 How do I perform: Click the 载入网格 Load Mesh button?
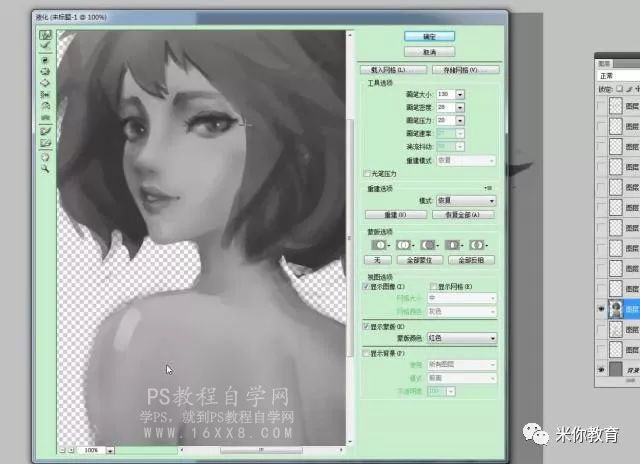(x=393, y=70)
